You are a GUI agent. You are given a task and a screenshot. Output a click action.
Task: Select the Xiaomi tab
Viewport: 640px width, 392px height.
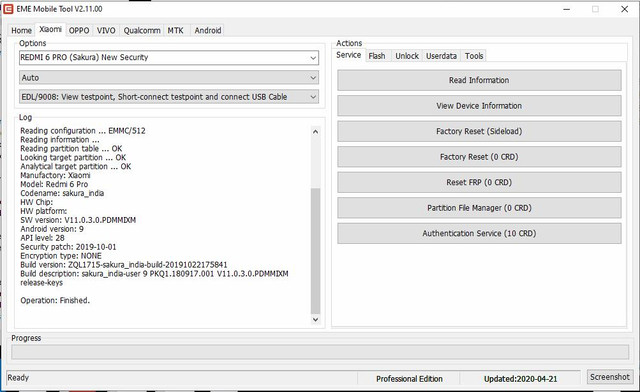click(x=50, y=29)
